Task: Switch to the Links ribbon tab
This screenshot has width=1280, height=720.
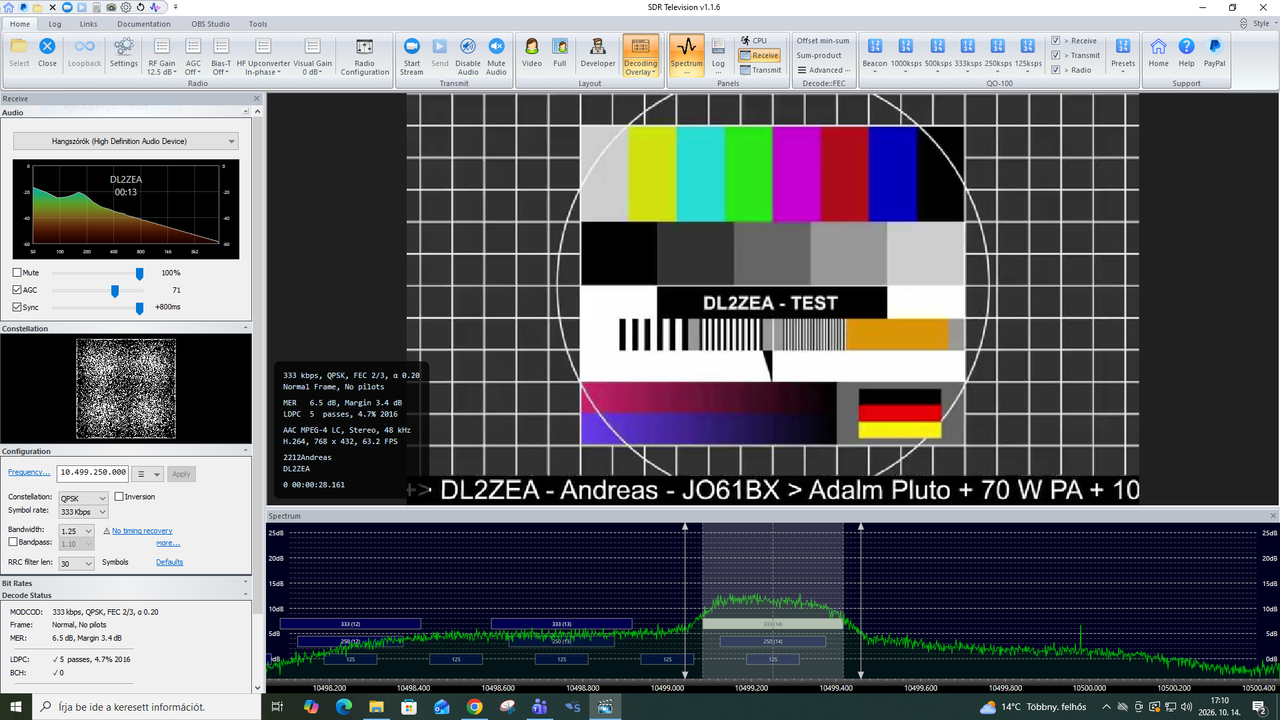Action: point(88,23)
